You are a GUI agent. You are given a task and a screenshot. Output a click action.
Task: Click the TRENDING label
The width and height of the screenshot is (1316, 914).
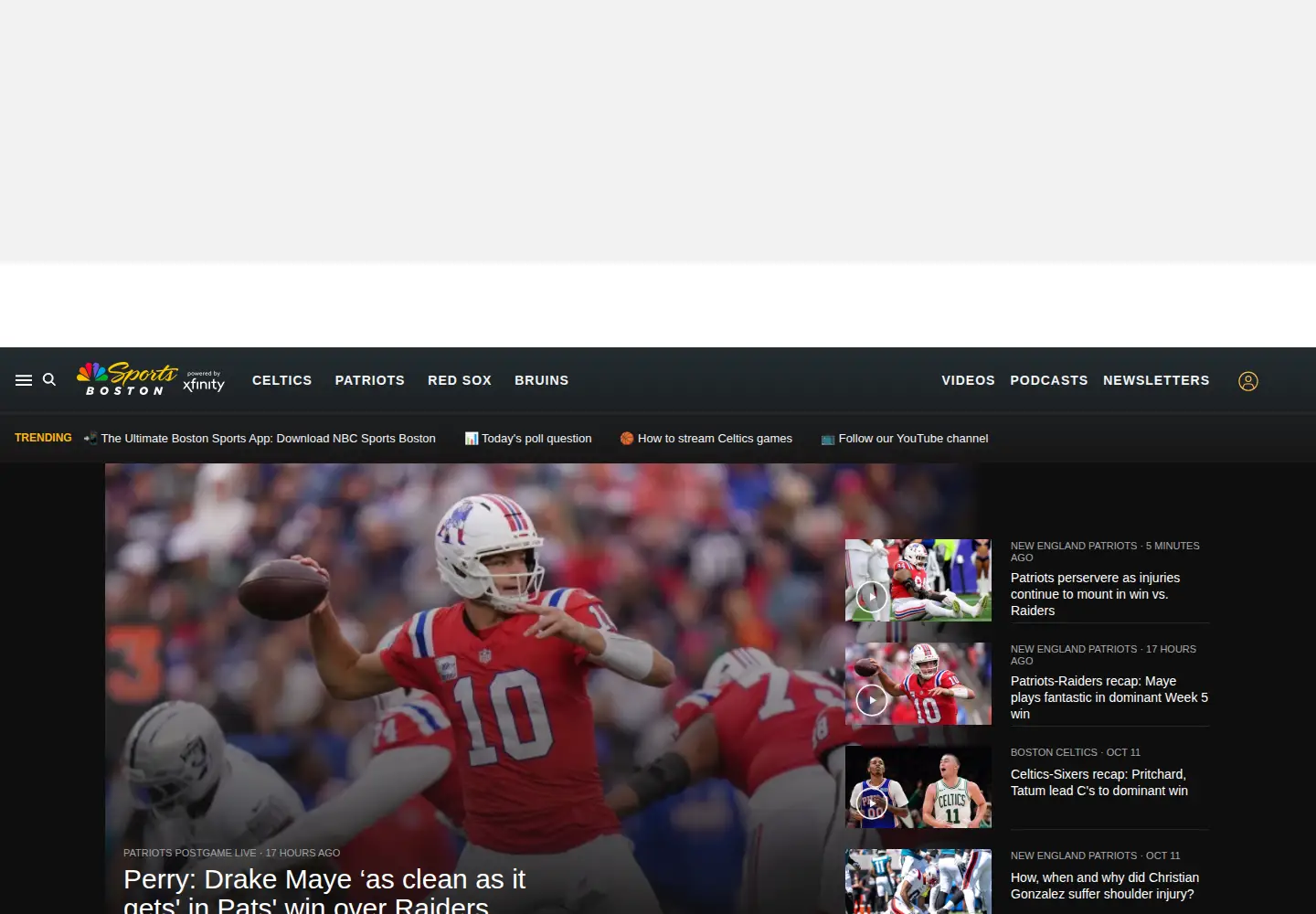43,438
